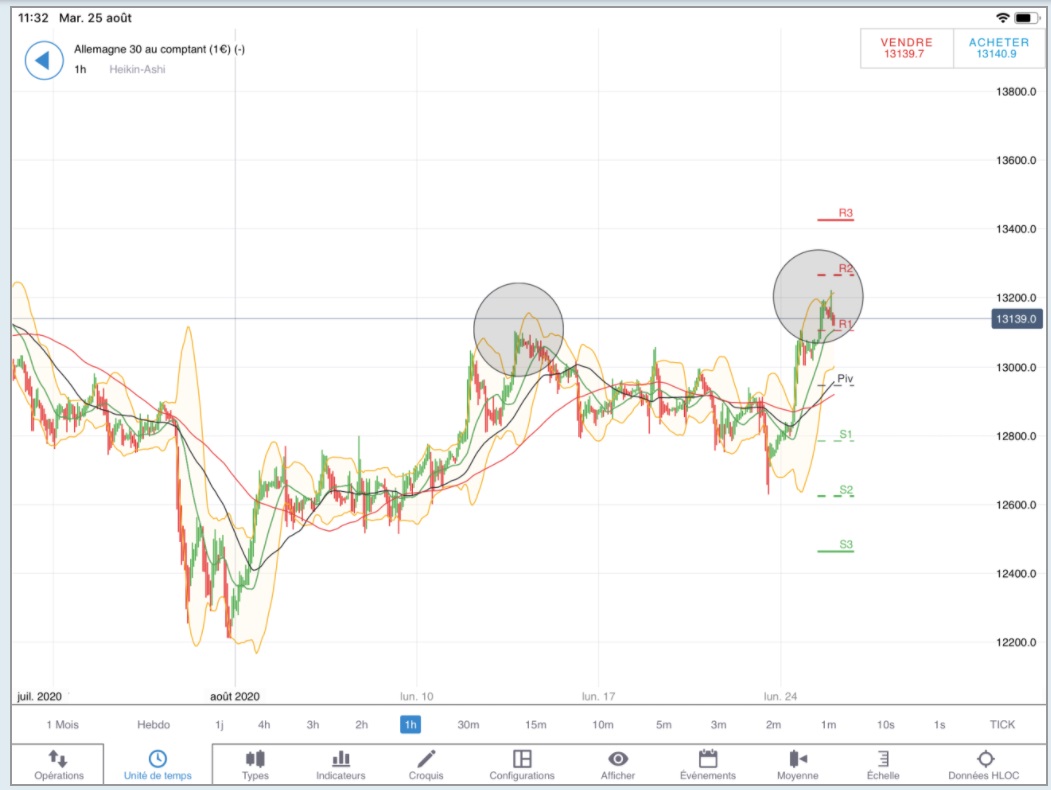Open the Unité de temps tab
Screen dimensions: 1051x790
pyautogui.click(x=158, y=765)
